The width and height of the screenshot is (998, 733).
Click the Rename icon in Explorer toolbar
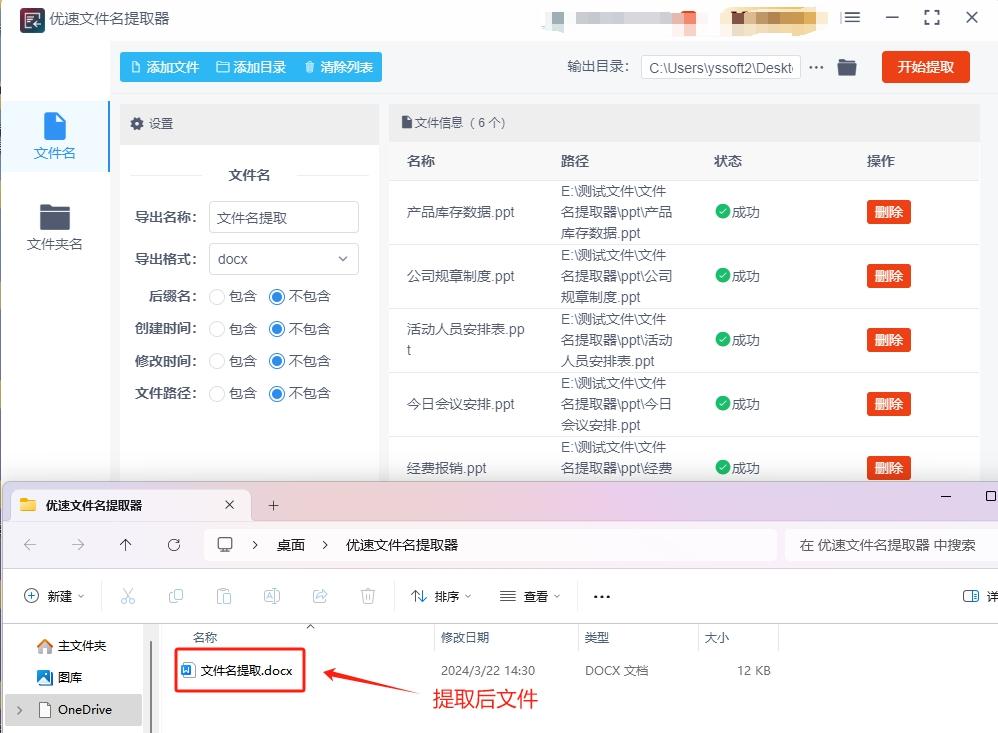(x=271, y=596)
